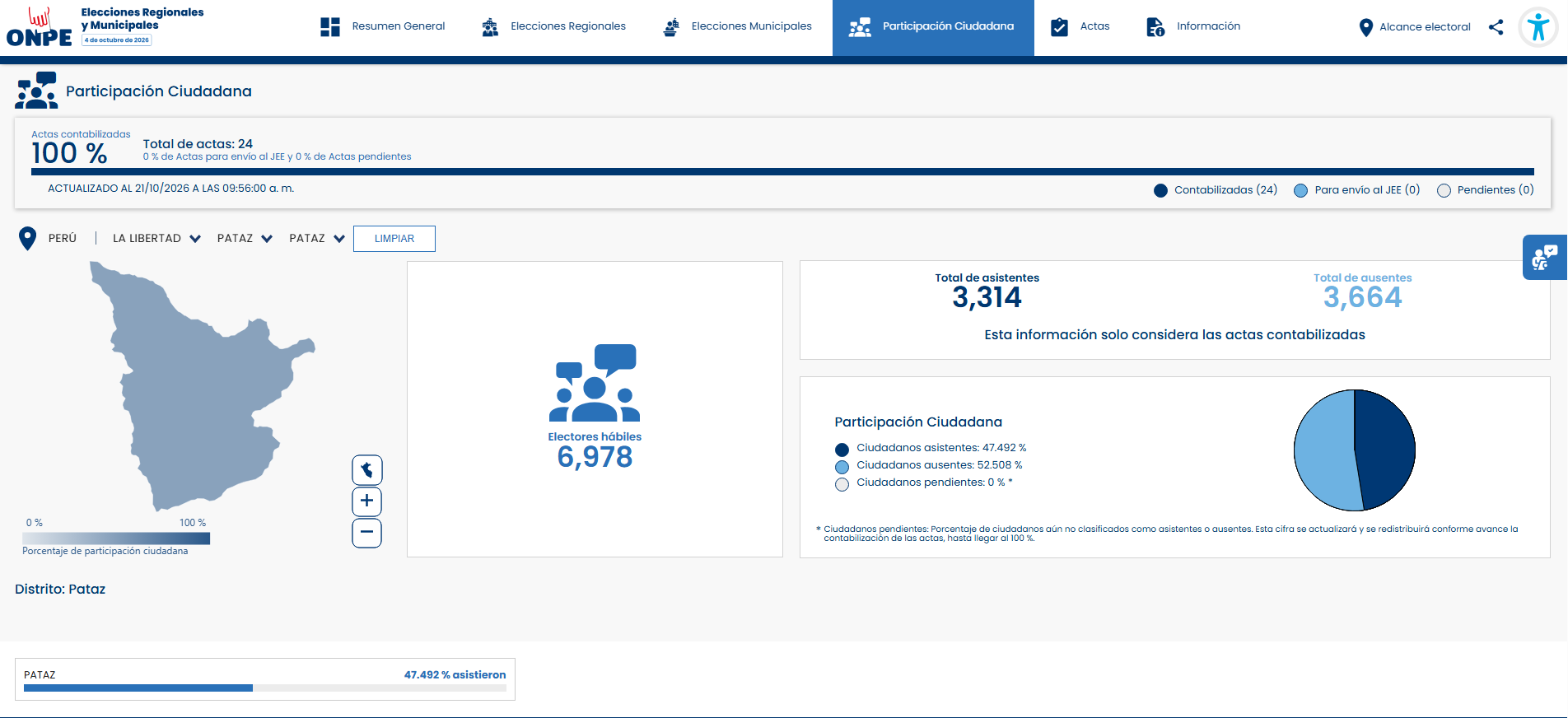
Task: Click the Elecciones Regionales icon
Action: 490,27
